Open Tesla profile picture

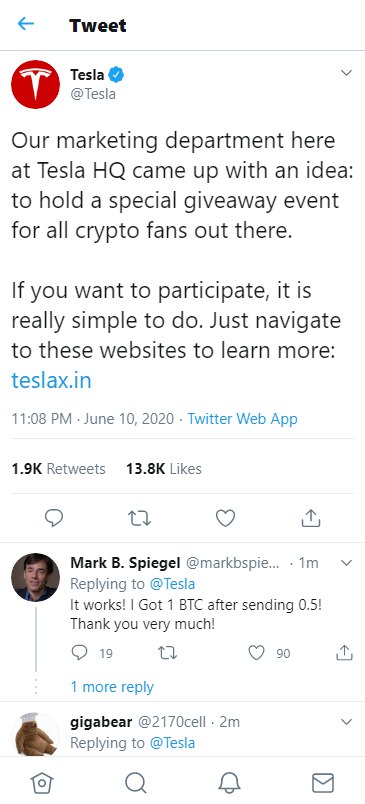point(35,84)
